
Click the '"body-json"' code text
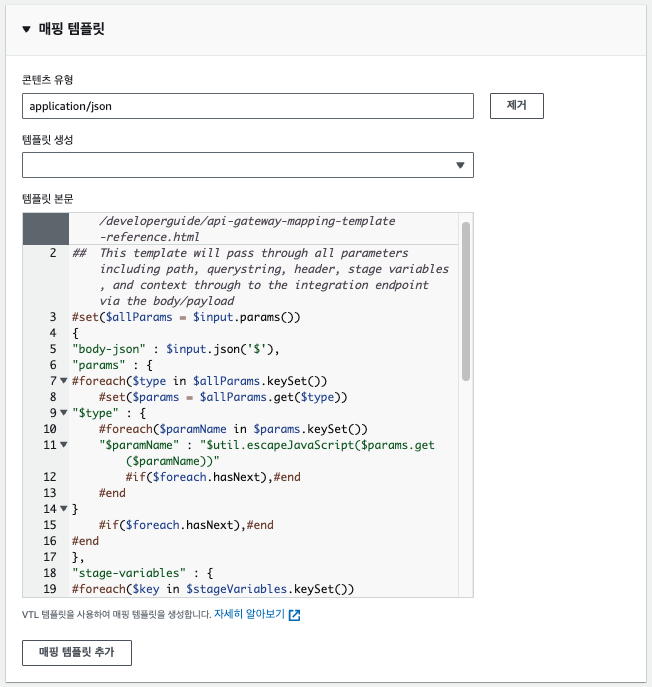pyautogui.click(x=109, y=349)
